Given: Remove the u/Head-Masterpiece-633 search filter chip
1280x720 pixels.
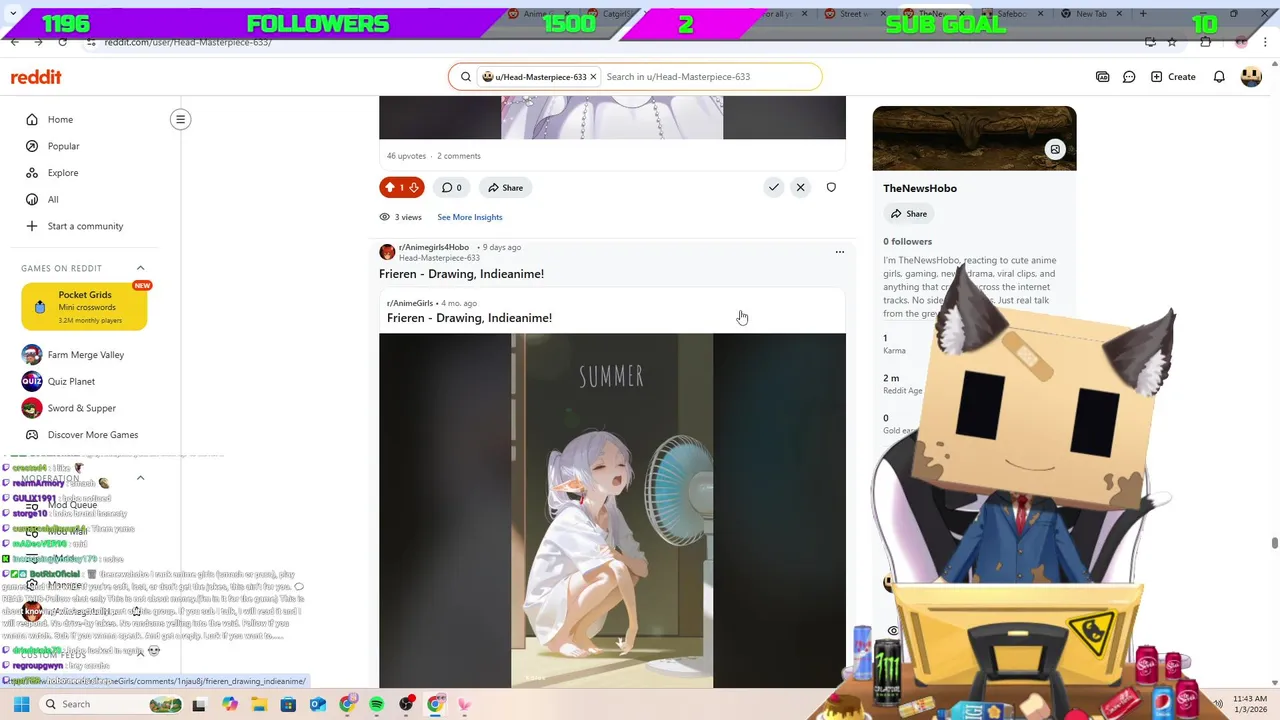Looking at the screenshot, I should pyautogui.click(x=593, y=77).
